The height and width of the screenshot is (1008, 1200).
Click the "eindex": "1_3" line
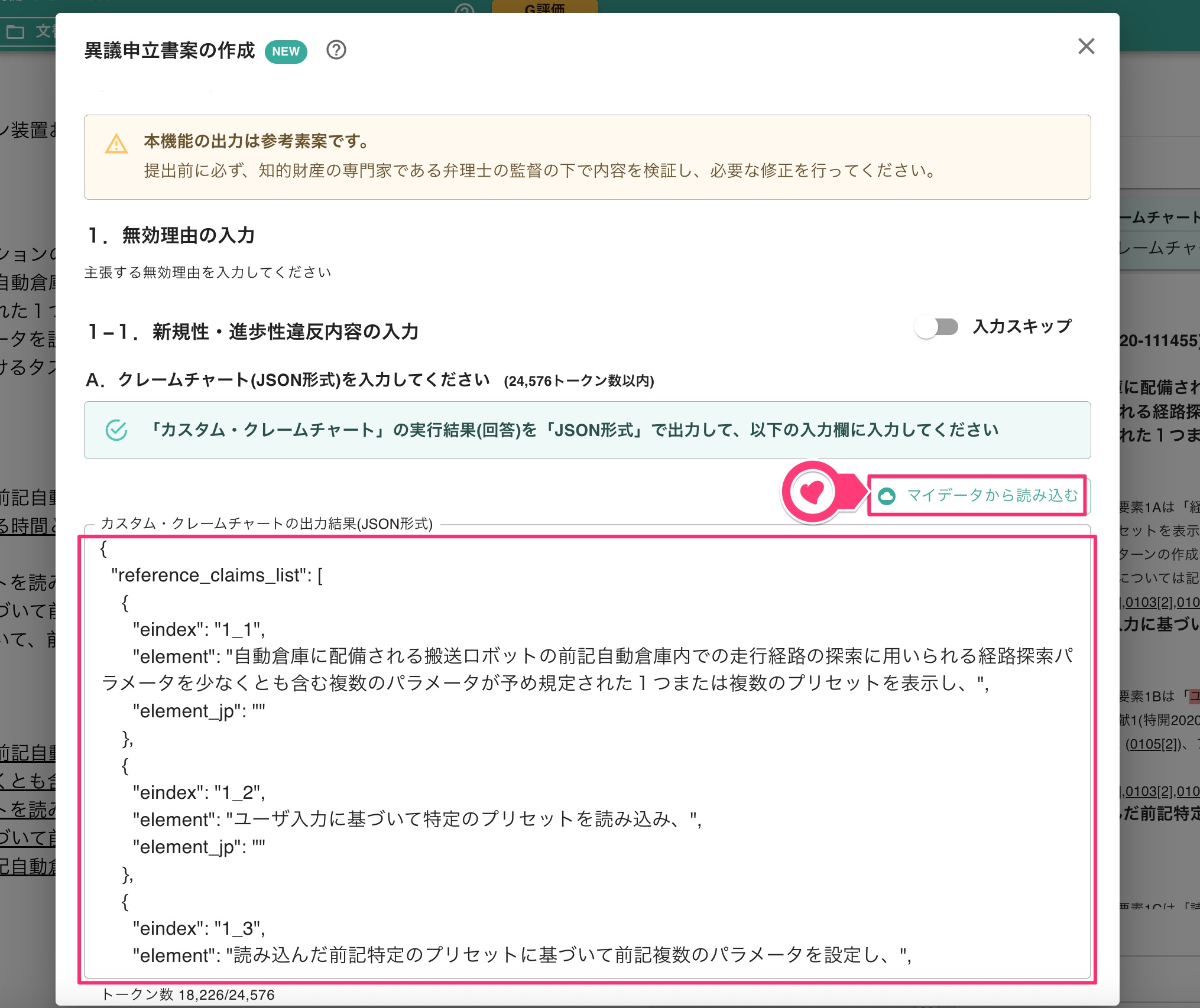click(x=199, y=928)
